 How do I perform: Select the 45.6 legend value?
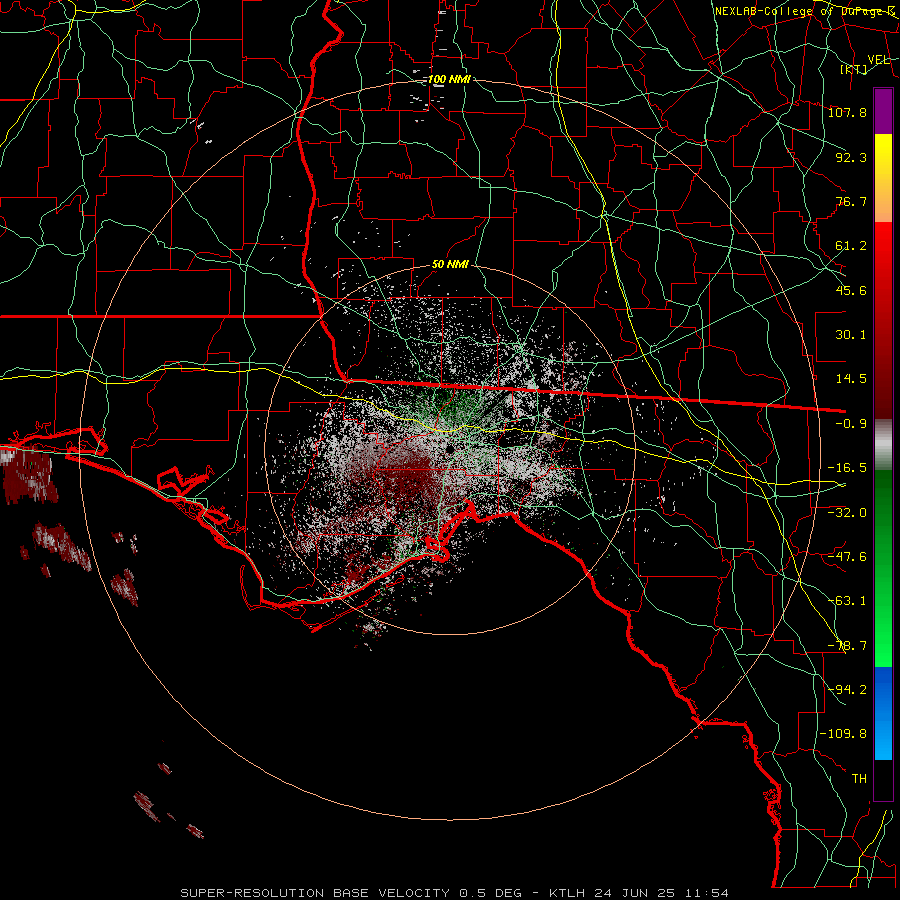click(x=851, y=290)
